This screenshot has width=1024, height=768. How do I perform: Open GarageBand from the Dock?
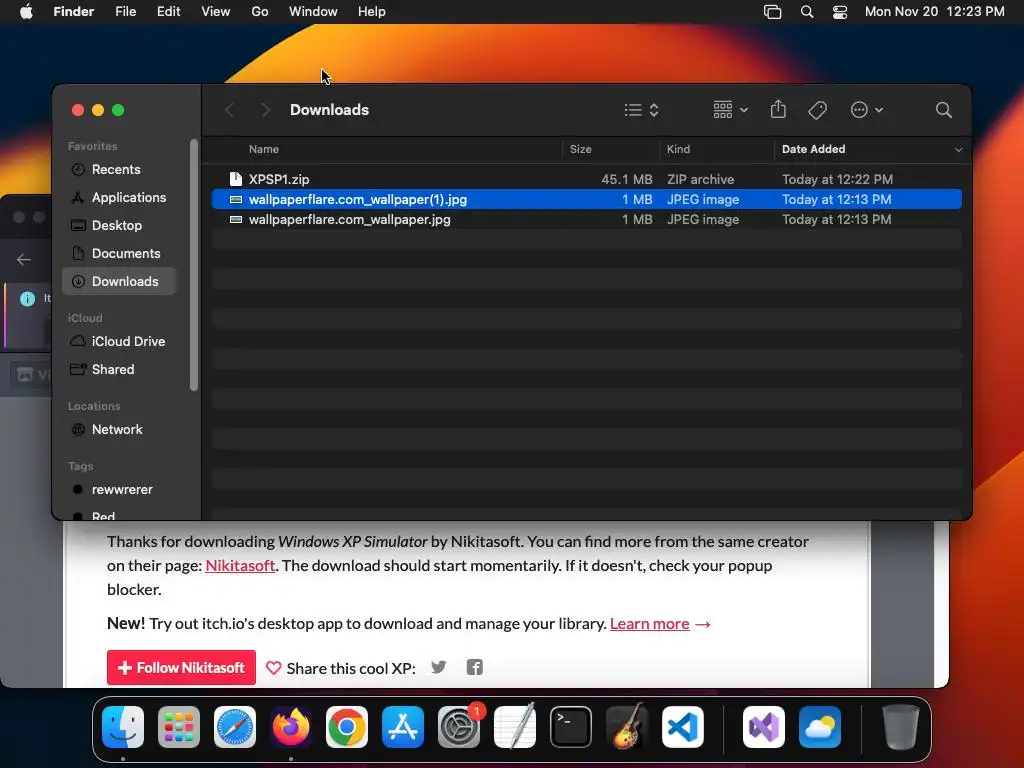point(627,727)
